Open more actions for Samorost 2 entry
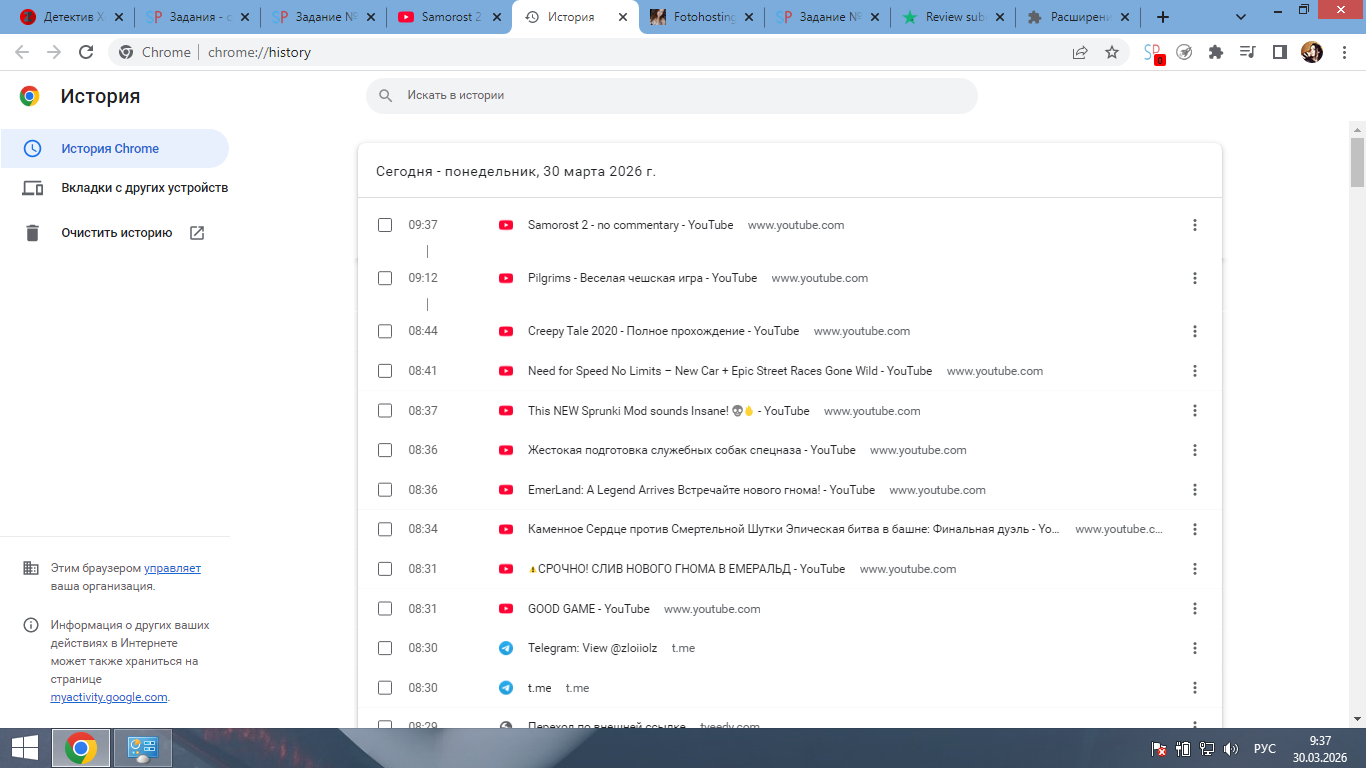This screenshot has width=1366, height=768. [x=1194, y=225]
